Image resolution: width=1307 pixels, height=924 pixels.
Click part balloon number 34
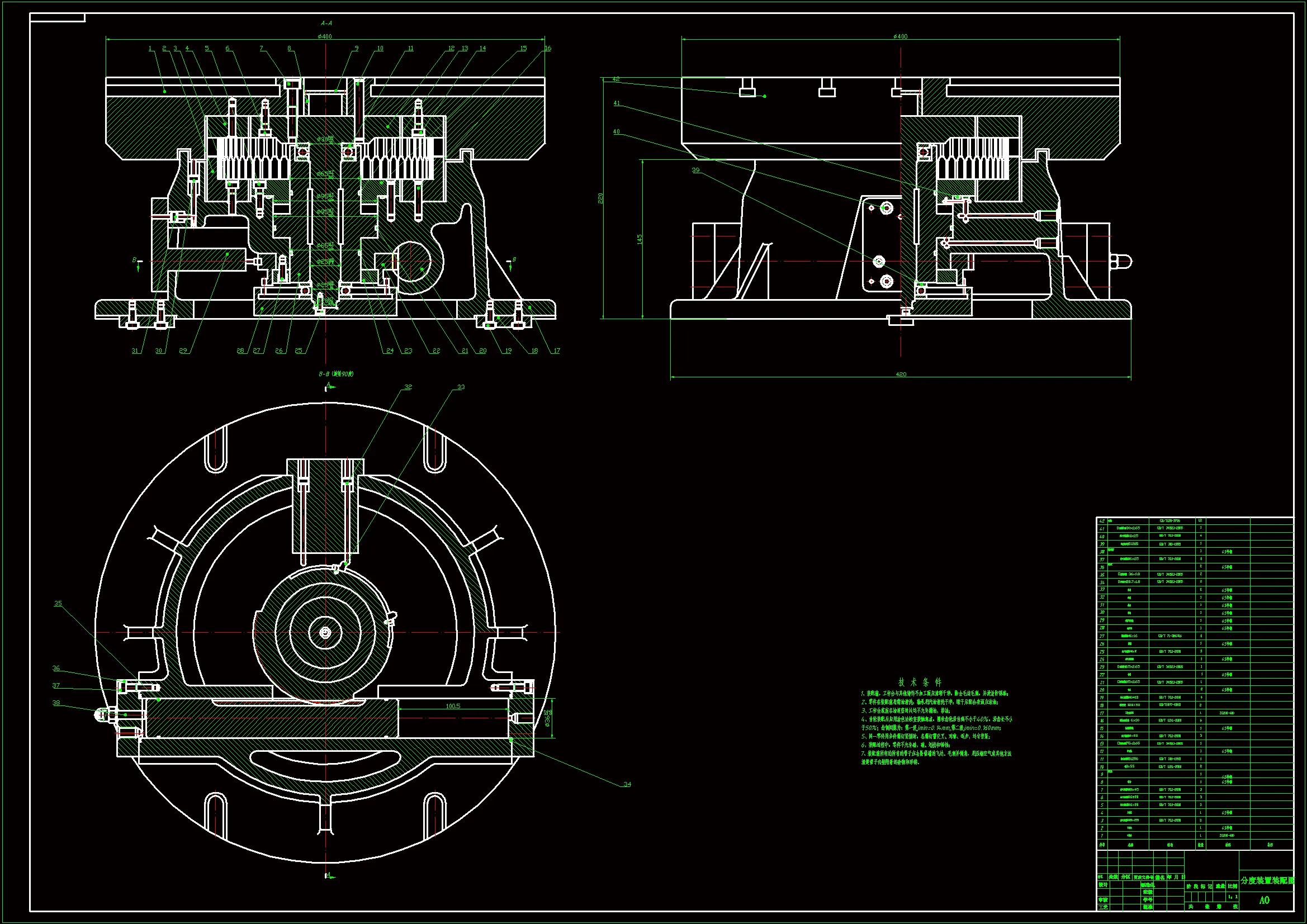point(627,784)
